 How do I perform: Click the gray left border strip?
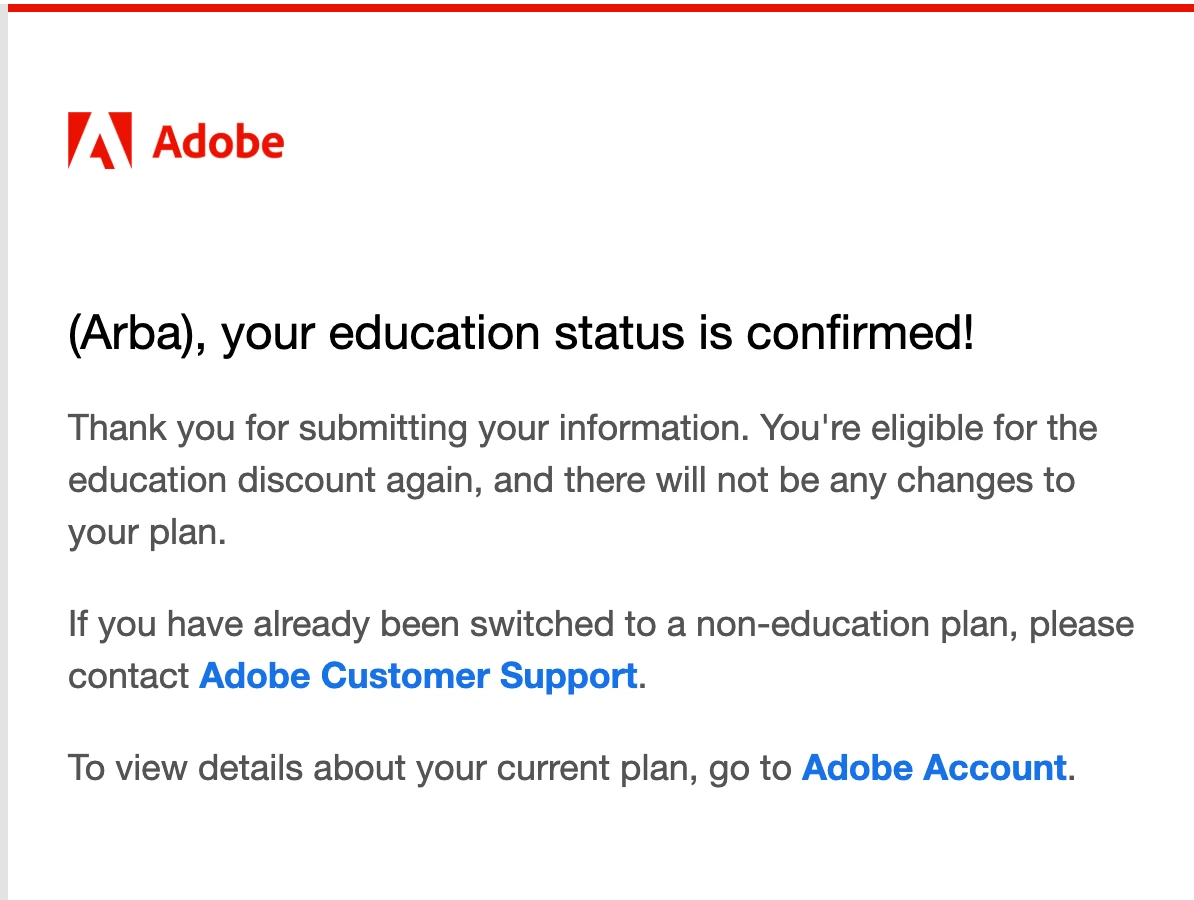pyautogui.click(x=4, y=450)
